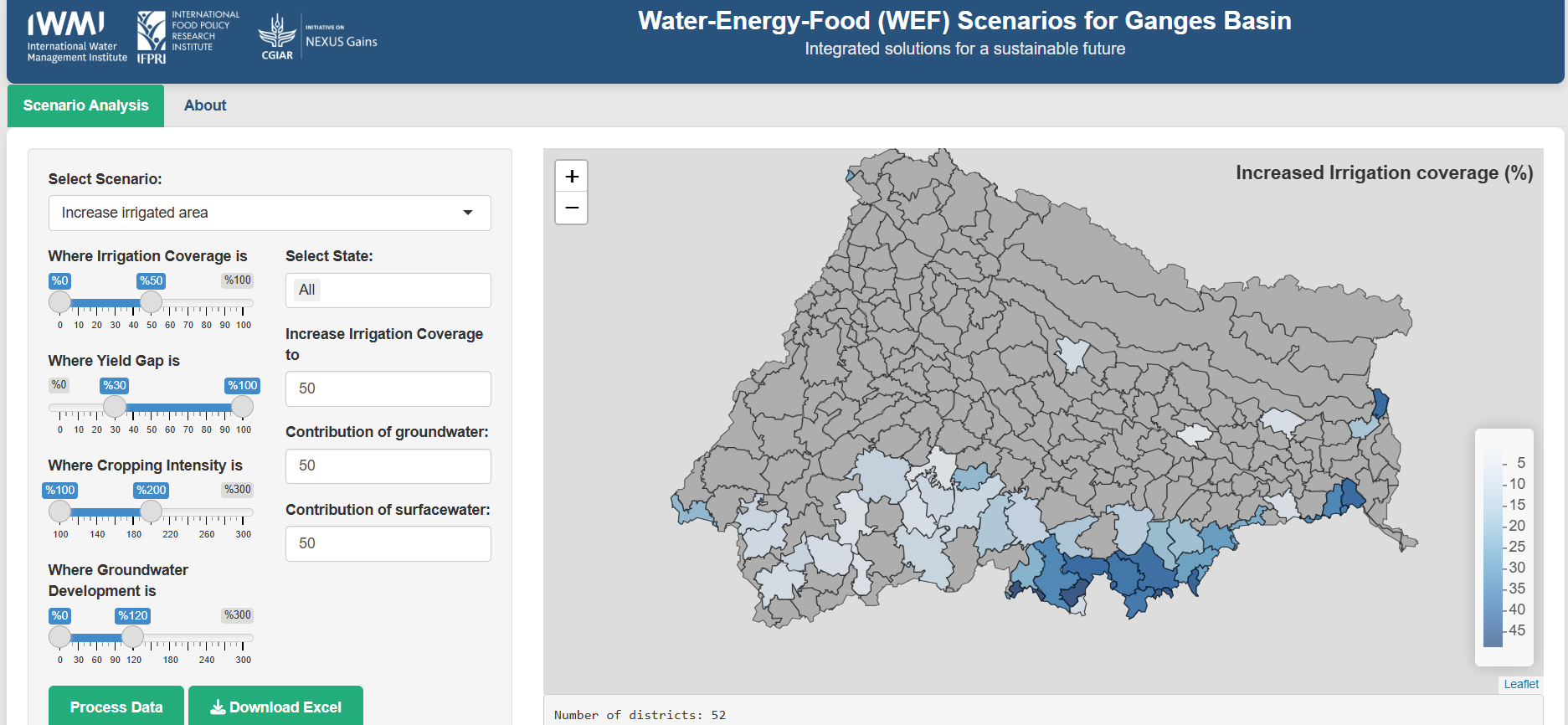The height and width of the screenshot is (725, 1568).
Task: Switch to the About tab
Action: 204,105
